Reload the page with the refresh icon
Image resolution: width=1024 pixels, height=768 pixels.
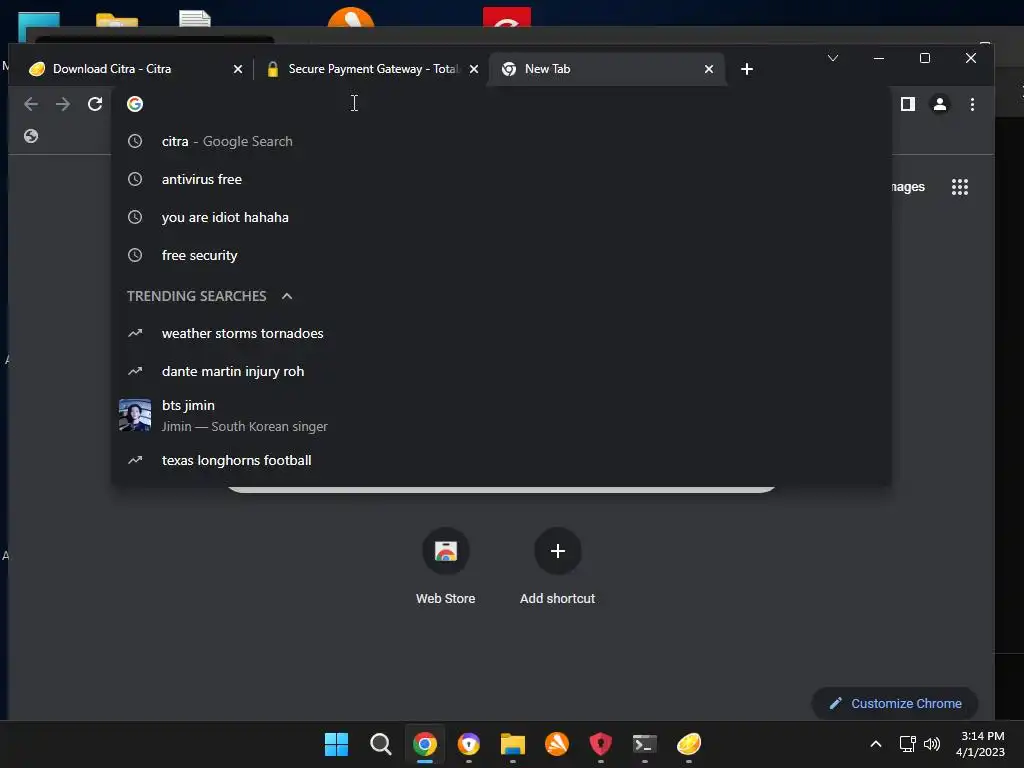tap(95, 104)
